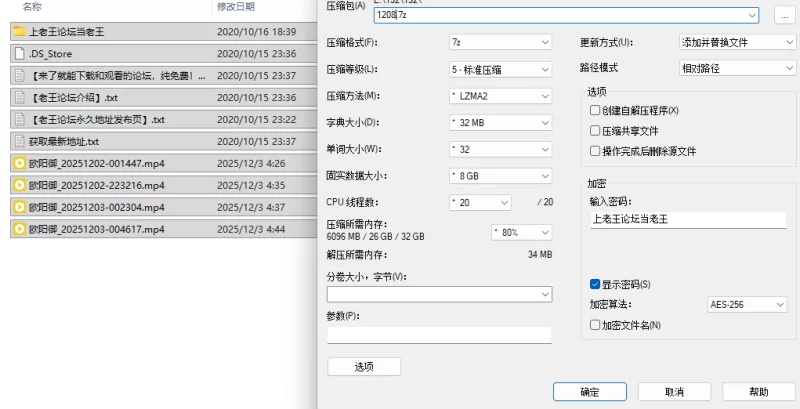Image resolution: width=800 pixels, height=409 pixels.
Task: Click the video icon of 欧阳御_20251202-001447.mp4
Action: [19, 164]
